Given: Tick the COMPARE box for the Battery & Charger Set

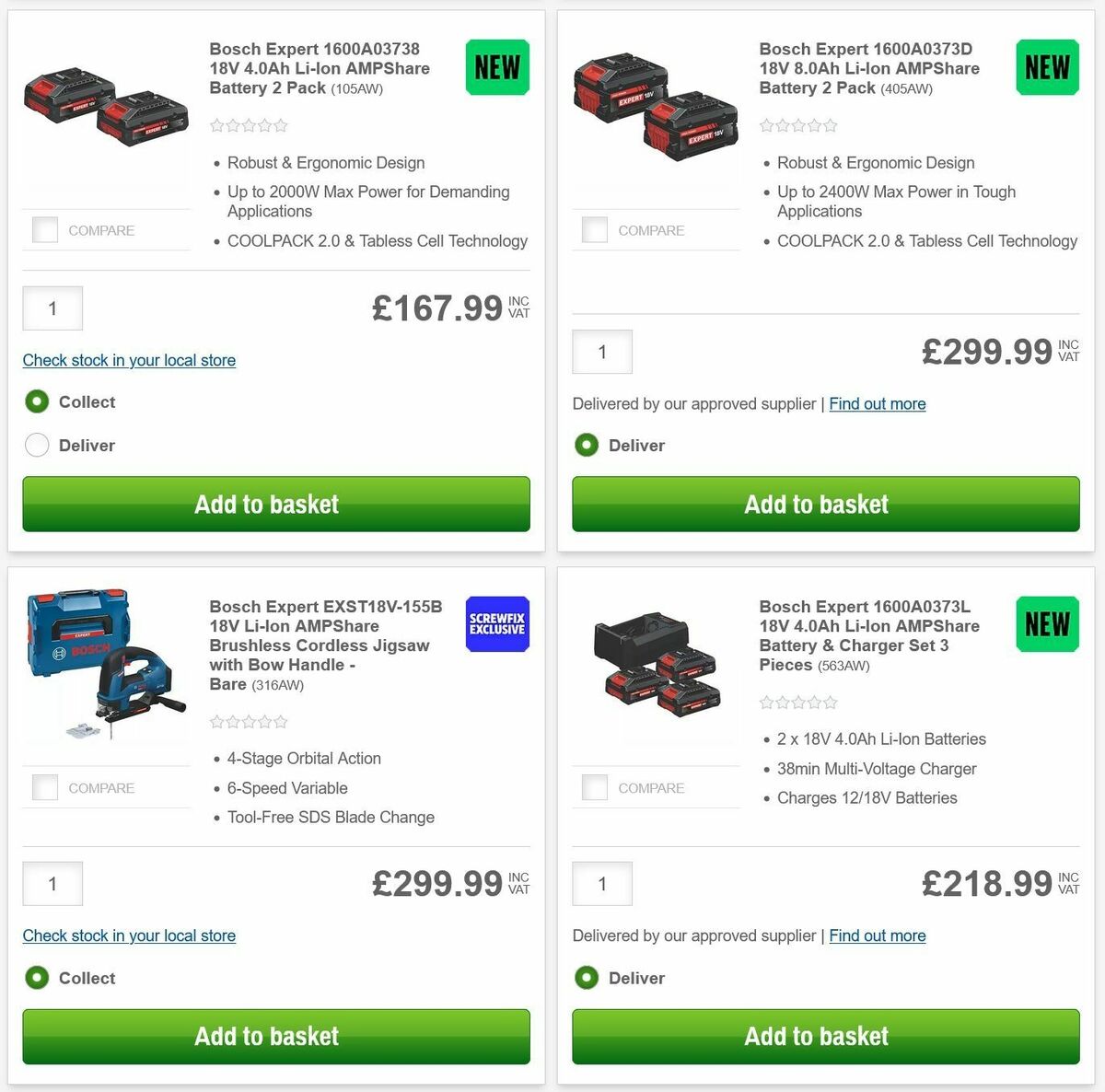Looking at the screenshot, I should coord(594,787).
